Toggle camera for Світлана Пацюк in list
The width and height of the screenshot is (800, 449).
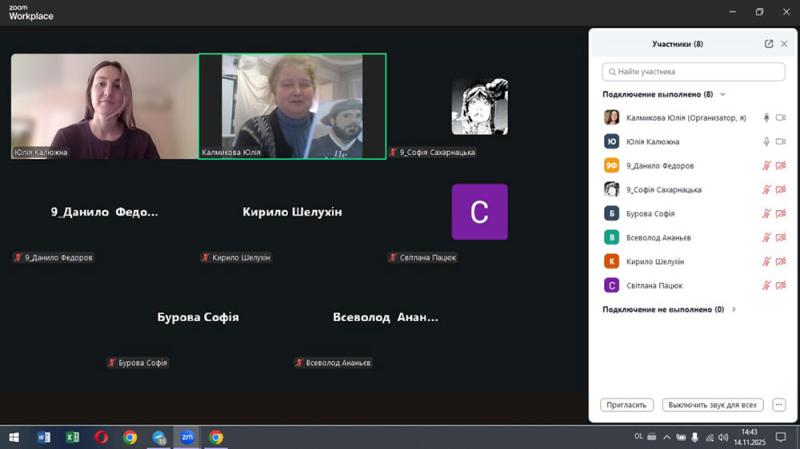point(780,285)
